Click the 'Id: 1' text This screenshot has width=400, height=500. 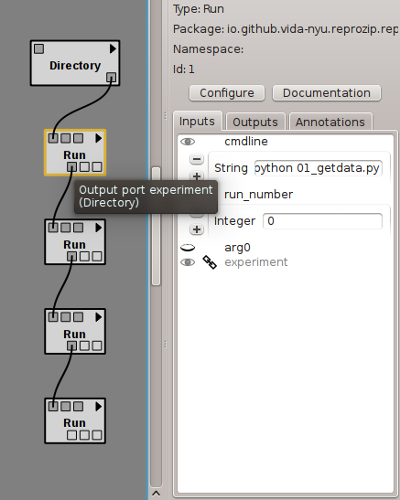184,69
